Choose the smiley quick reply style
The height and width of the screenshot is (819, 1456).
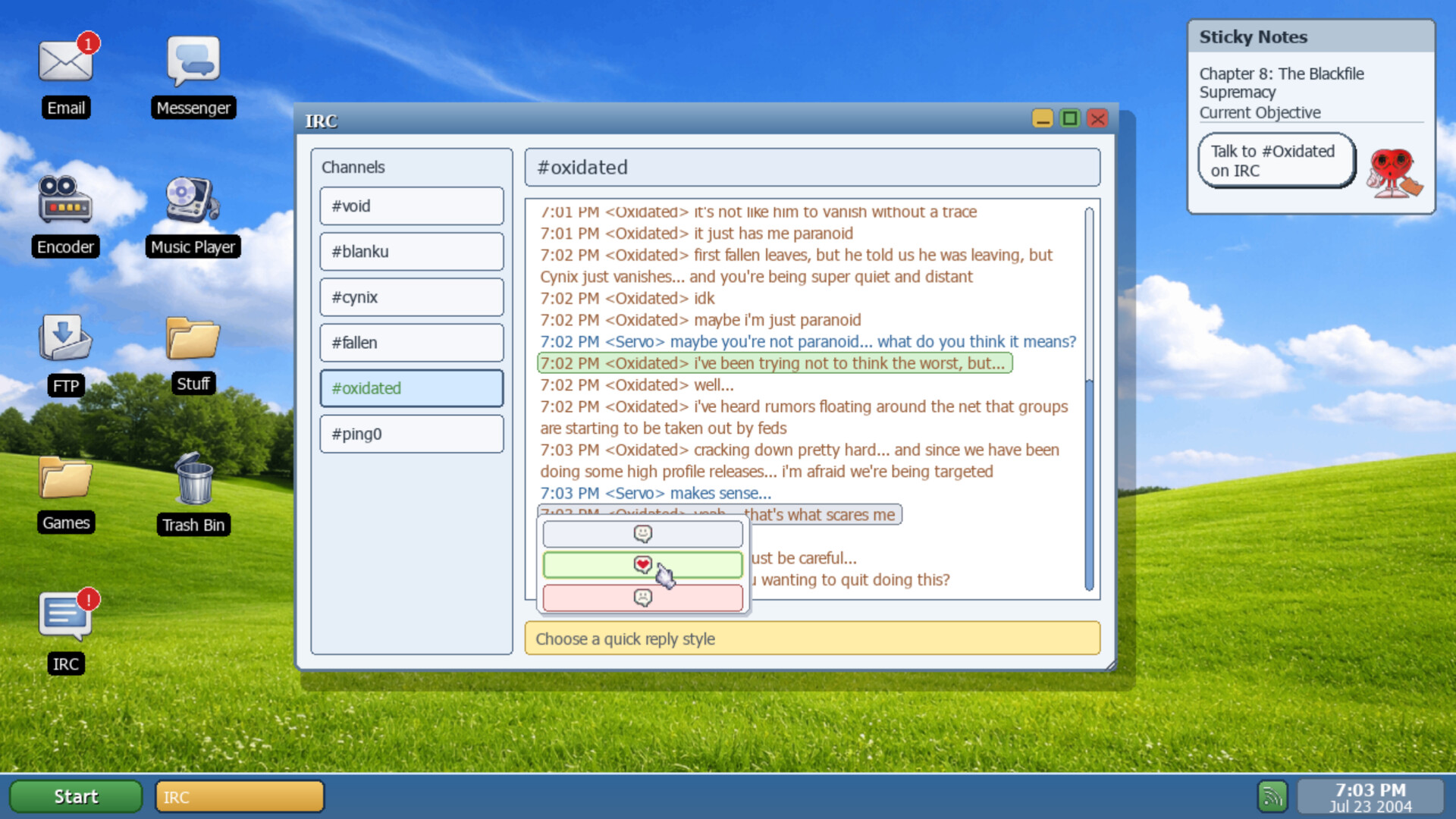[642, 534]
